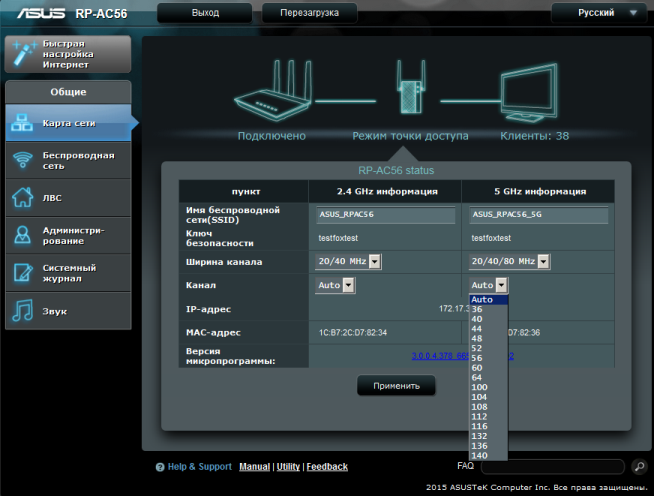Select channel 108 in the list
The width and height of the screenshot is (654, 496).
tap(488, 407)
